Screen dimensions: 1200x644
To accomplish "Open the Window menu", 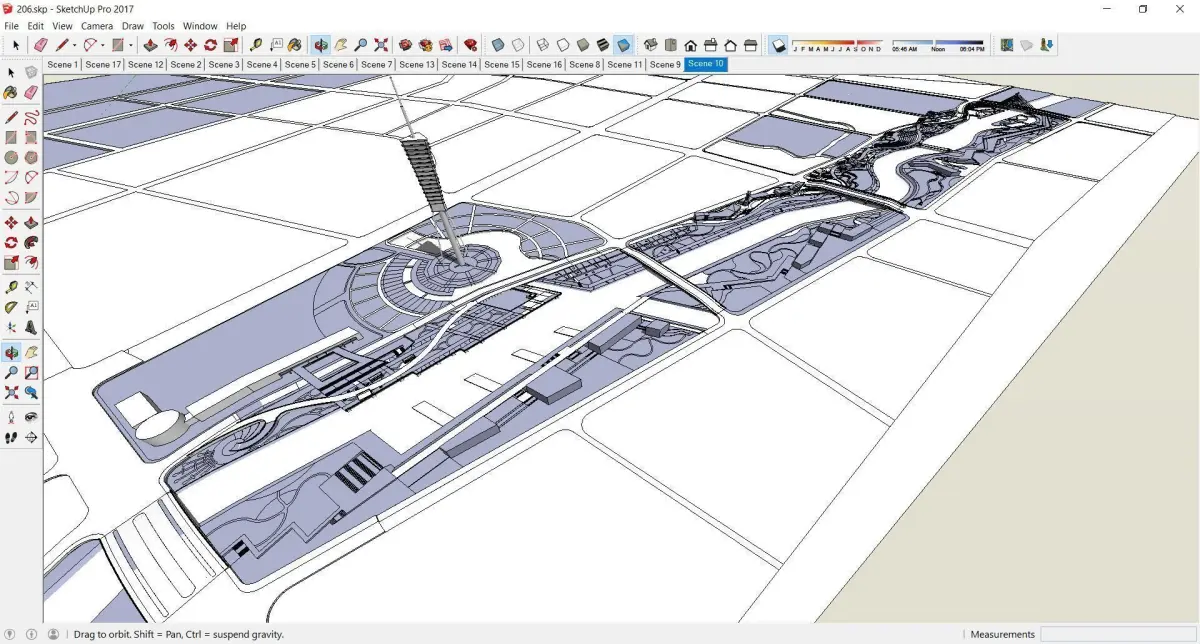I will pos(200,26).
